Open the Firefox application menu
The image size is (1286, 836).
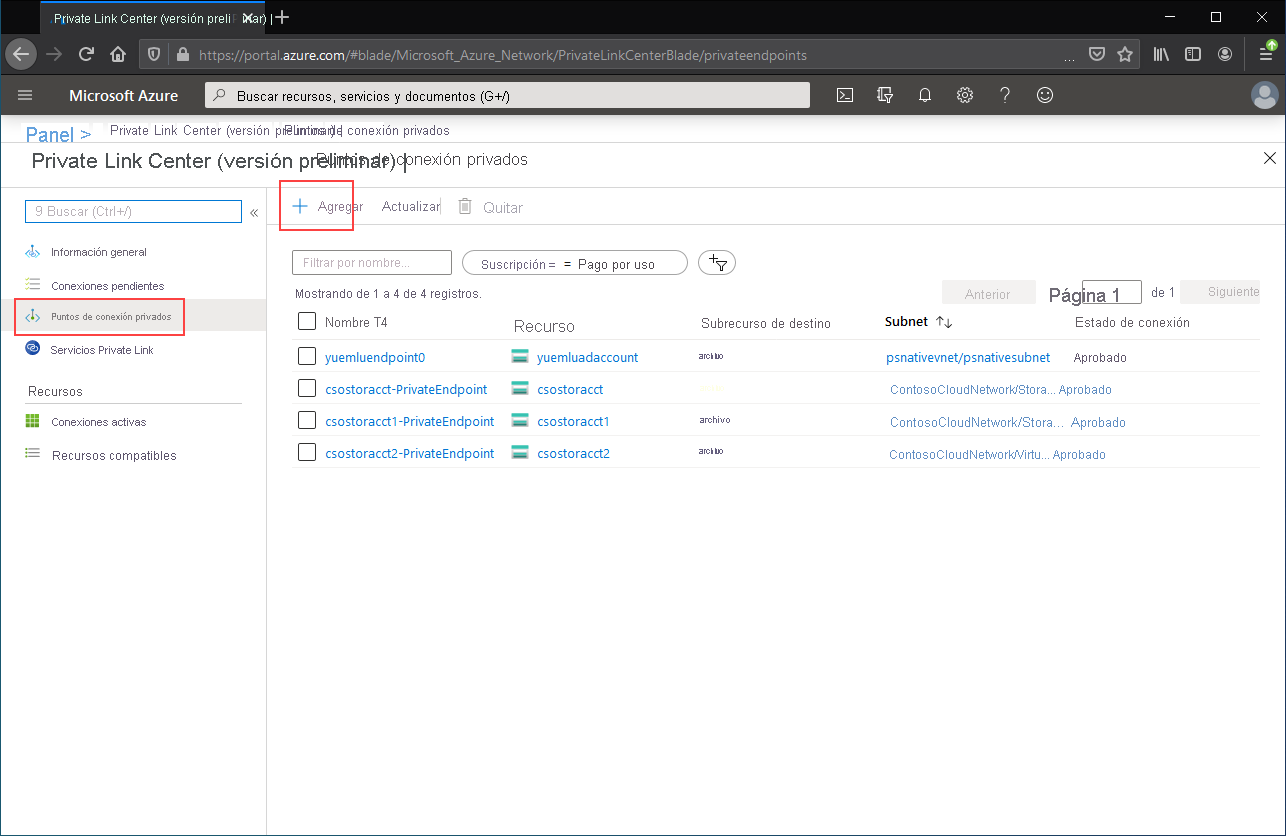pyautogui.click(x=1266, y=54)
